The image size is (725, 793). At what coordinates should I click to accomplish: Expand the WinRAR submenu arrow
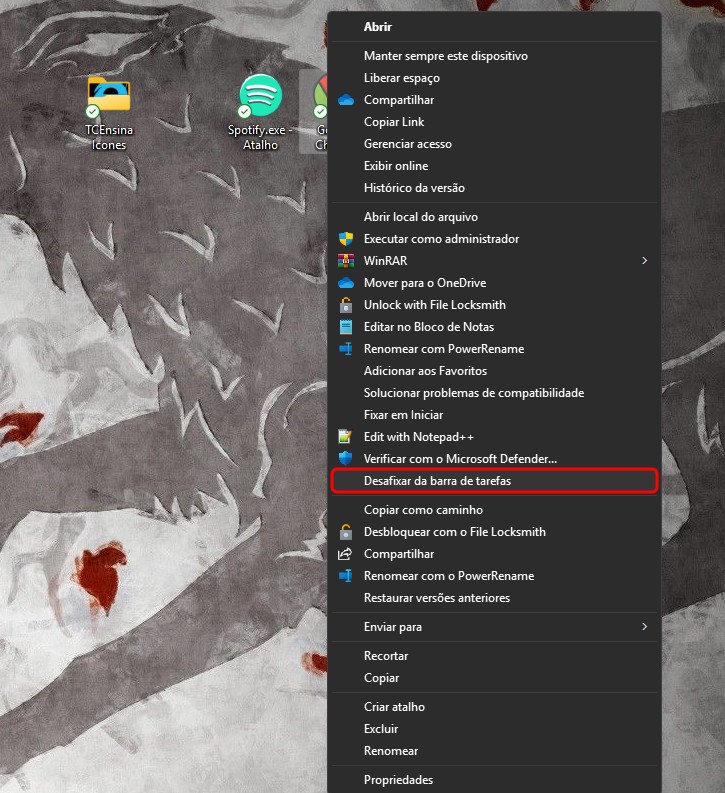[644, 261]
